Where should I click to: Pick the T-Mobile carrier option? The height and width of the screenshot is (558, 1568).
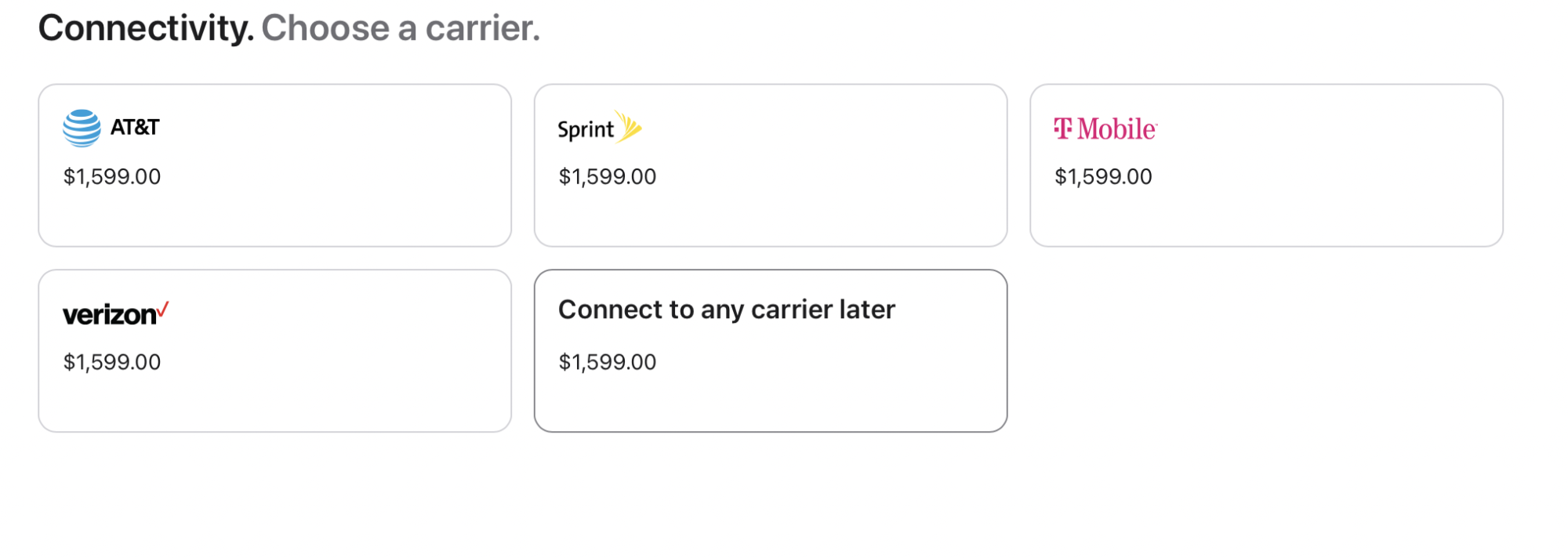pyautogui.click(x=1266, y=165)
